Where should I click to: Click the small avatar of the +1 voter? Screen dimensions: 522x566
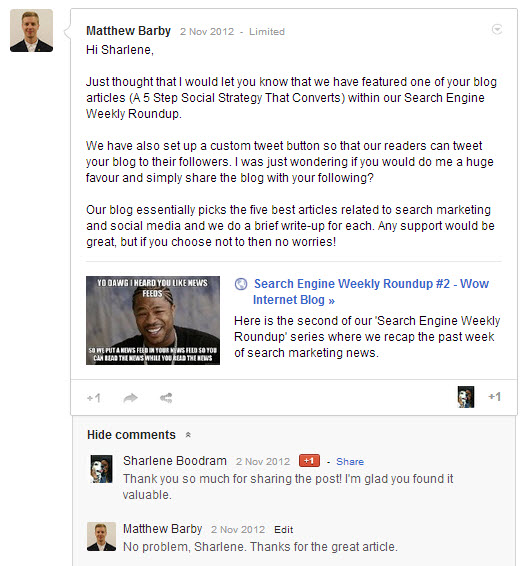[x=466, y=397]
